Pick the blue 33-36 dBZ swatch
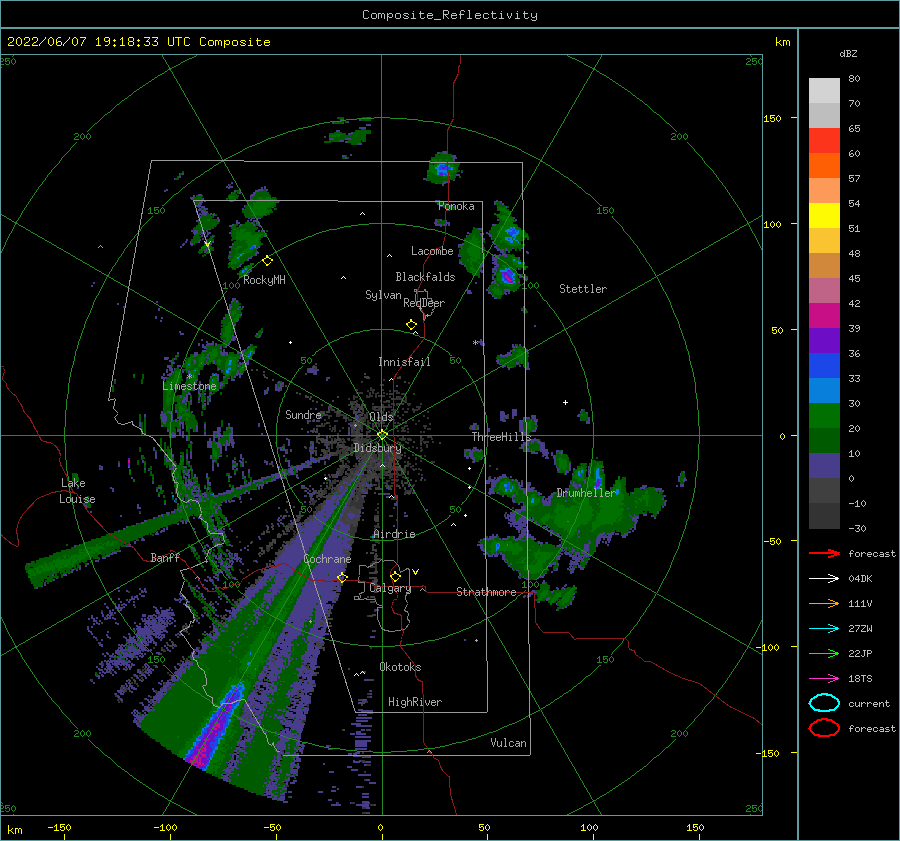The height and width of the screenshot is (841, 900). [824, 366]
